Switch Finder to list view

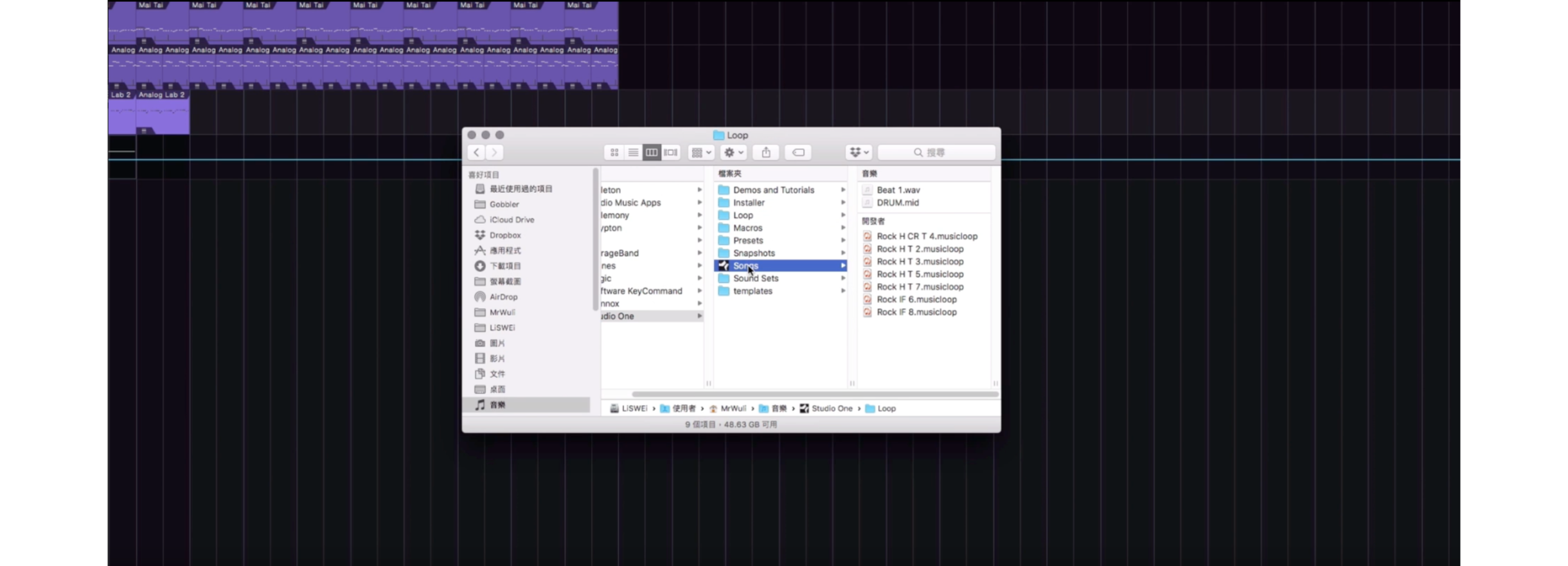pyautogui.click(x=633, y=152)
